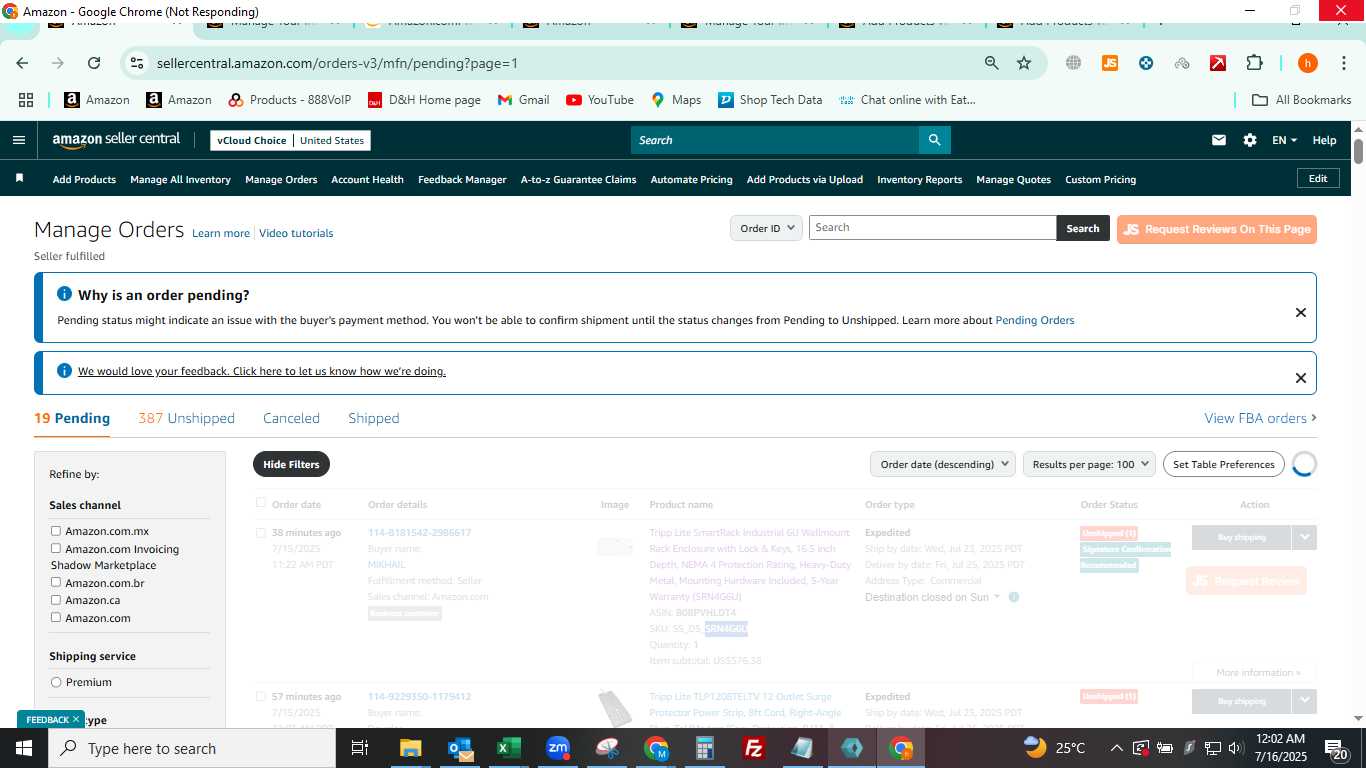Click the Order ID search input field
This screenshot has height=768, width=1366.
(932, 228)
